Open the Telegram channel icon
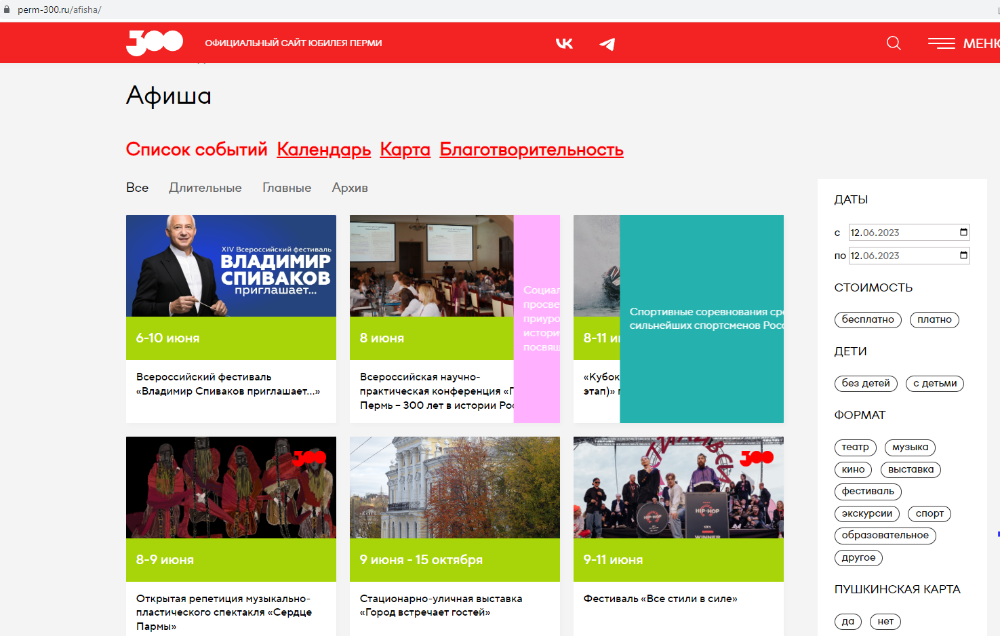Image resolution: width=1000 pixels, height=636 pixels. (x=607, y=43)
